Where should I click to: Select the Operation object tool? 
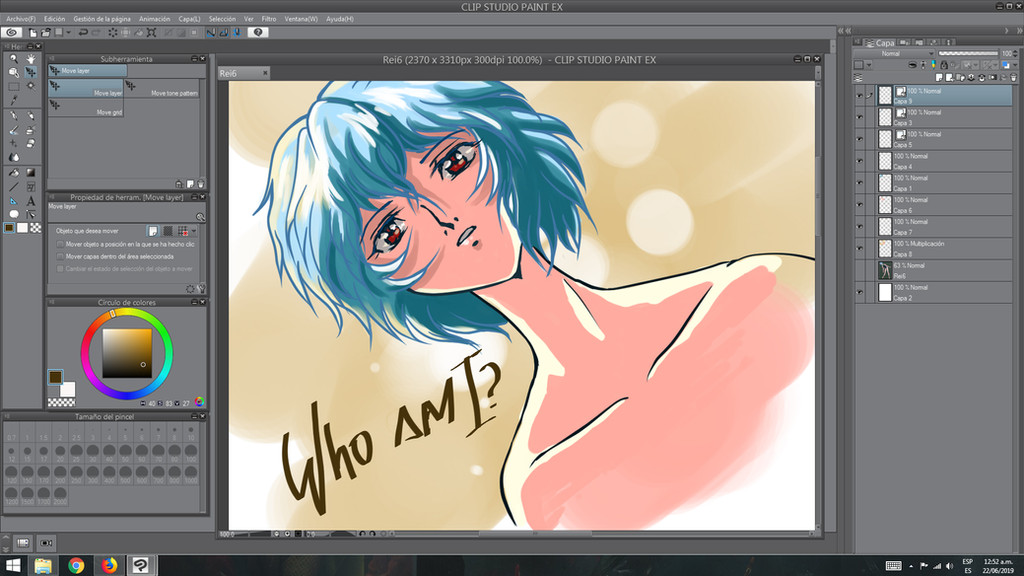(x=14, y=72)
